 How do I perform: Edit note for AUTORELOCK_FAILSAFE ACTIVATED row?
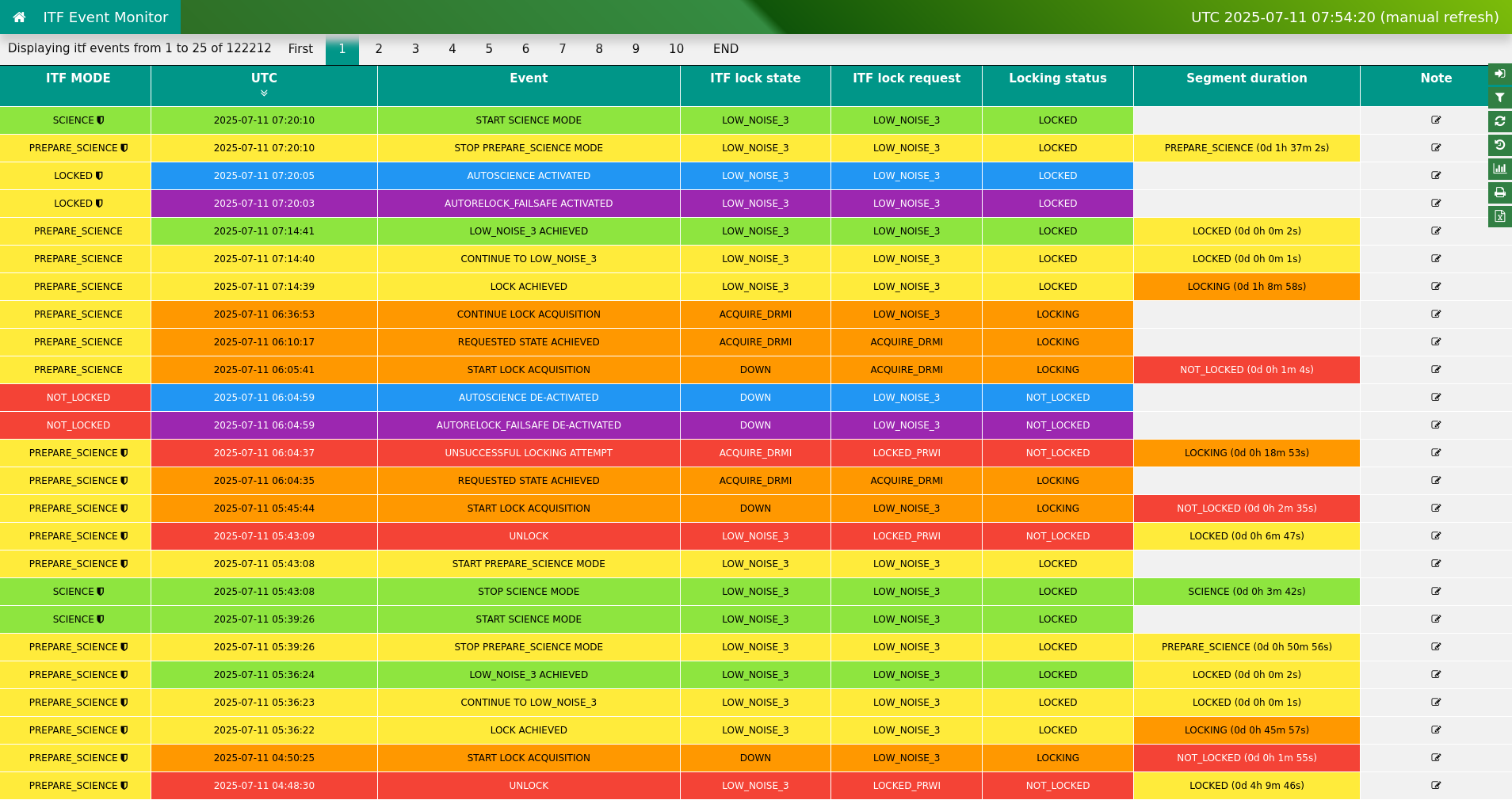(1436, 204)
